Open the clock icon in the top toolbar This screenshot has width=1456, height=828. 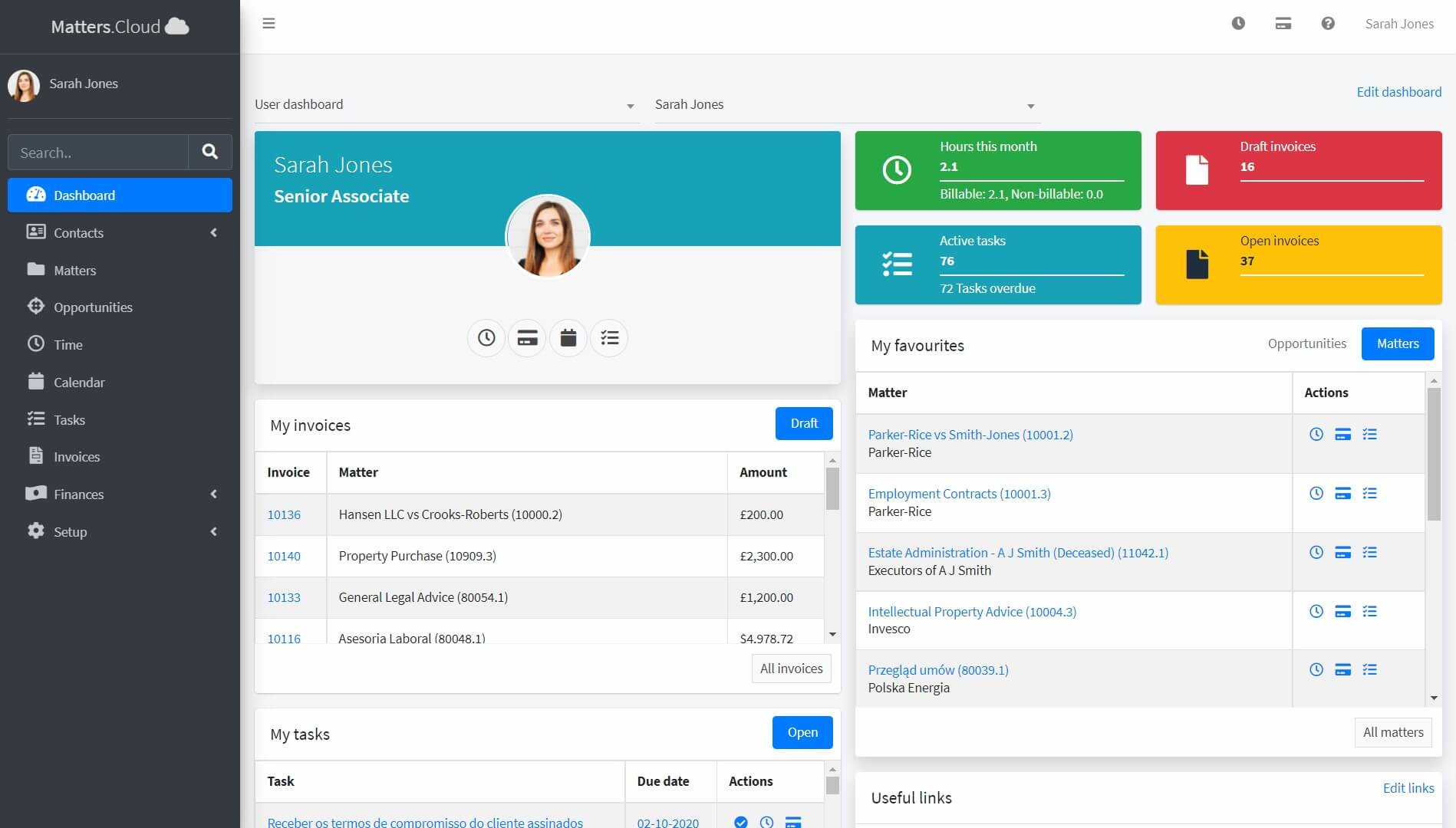point(1238,24)
